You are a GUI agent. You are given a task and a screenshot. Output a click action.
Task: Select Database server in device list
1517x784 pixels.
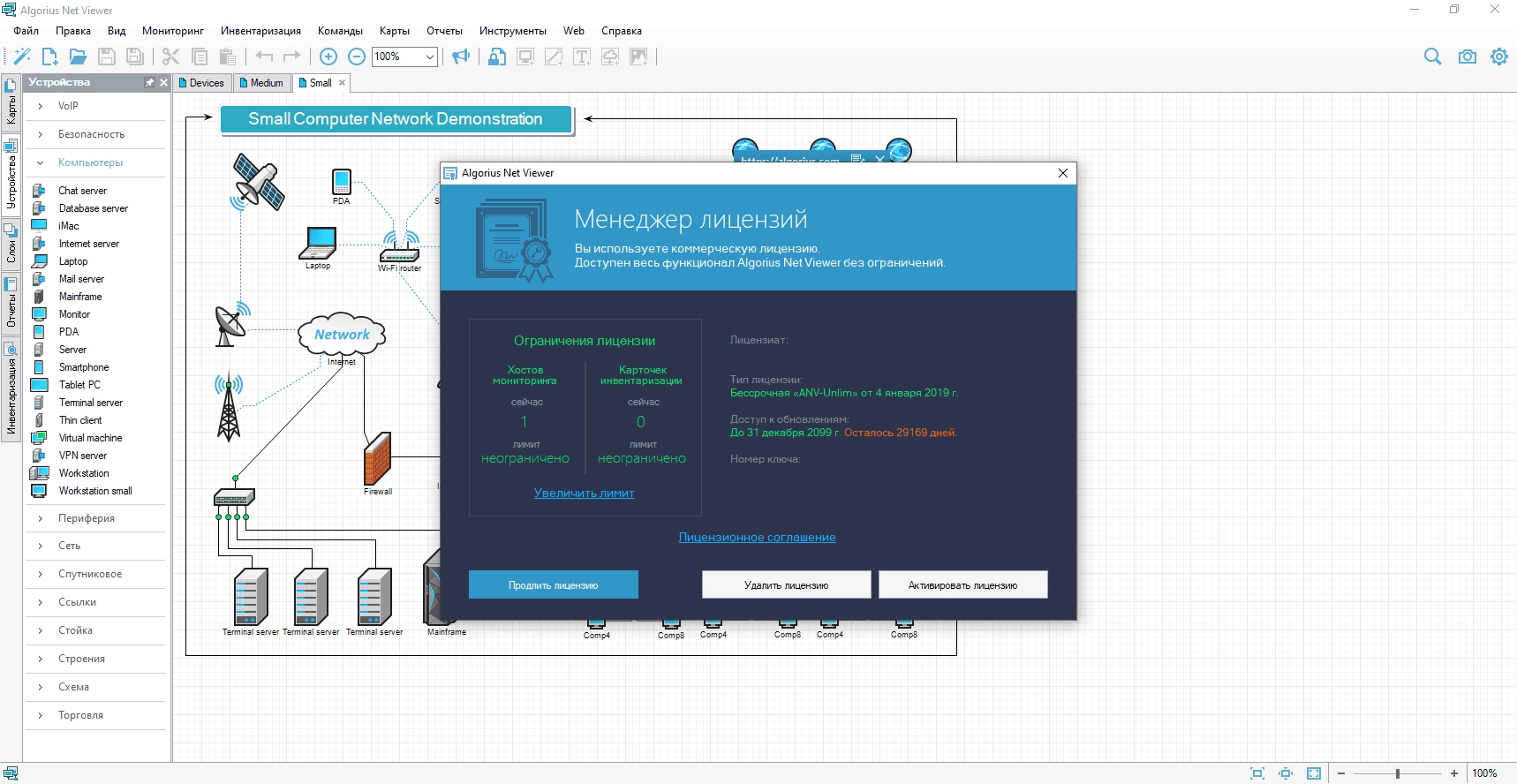[x=94, y=208]
